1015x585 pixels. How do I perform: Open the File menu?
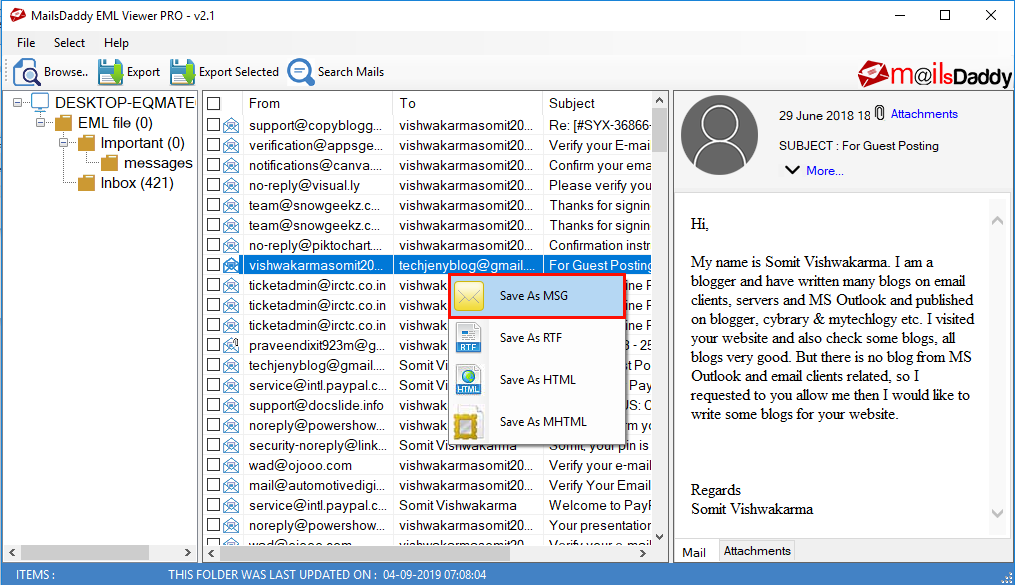[x=26, y=43]
